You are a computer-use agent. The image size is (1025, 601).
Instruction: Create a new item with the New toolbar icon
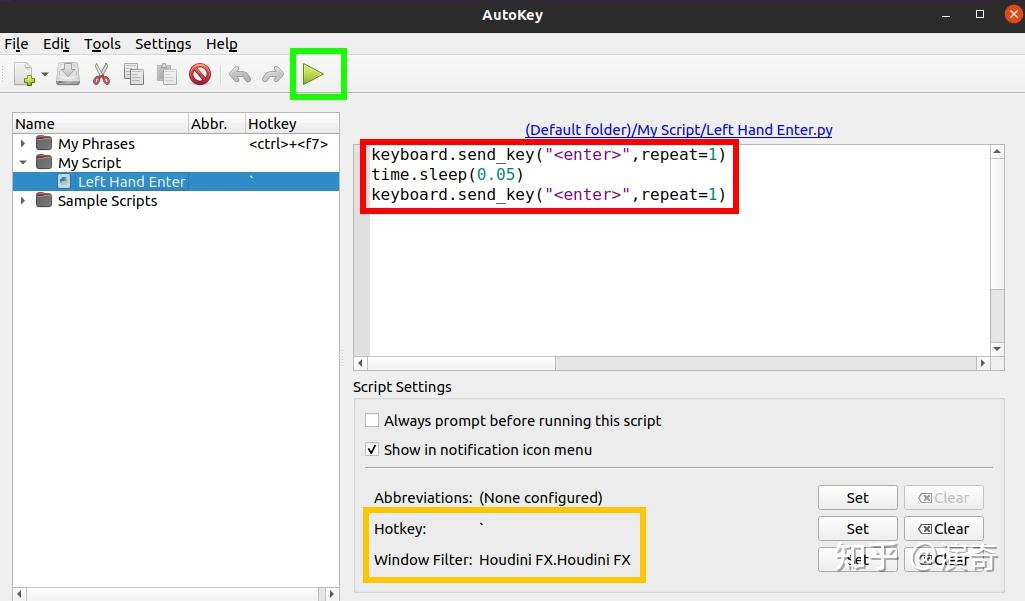pos(22,73)
